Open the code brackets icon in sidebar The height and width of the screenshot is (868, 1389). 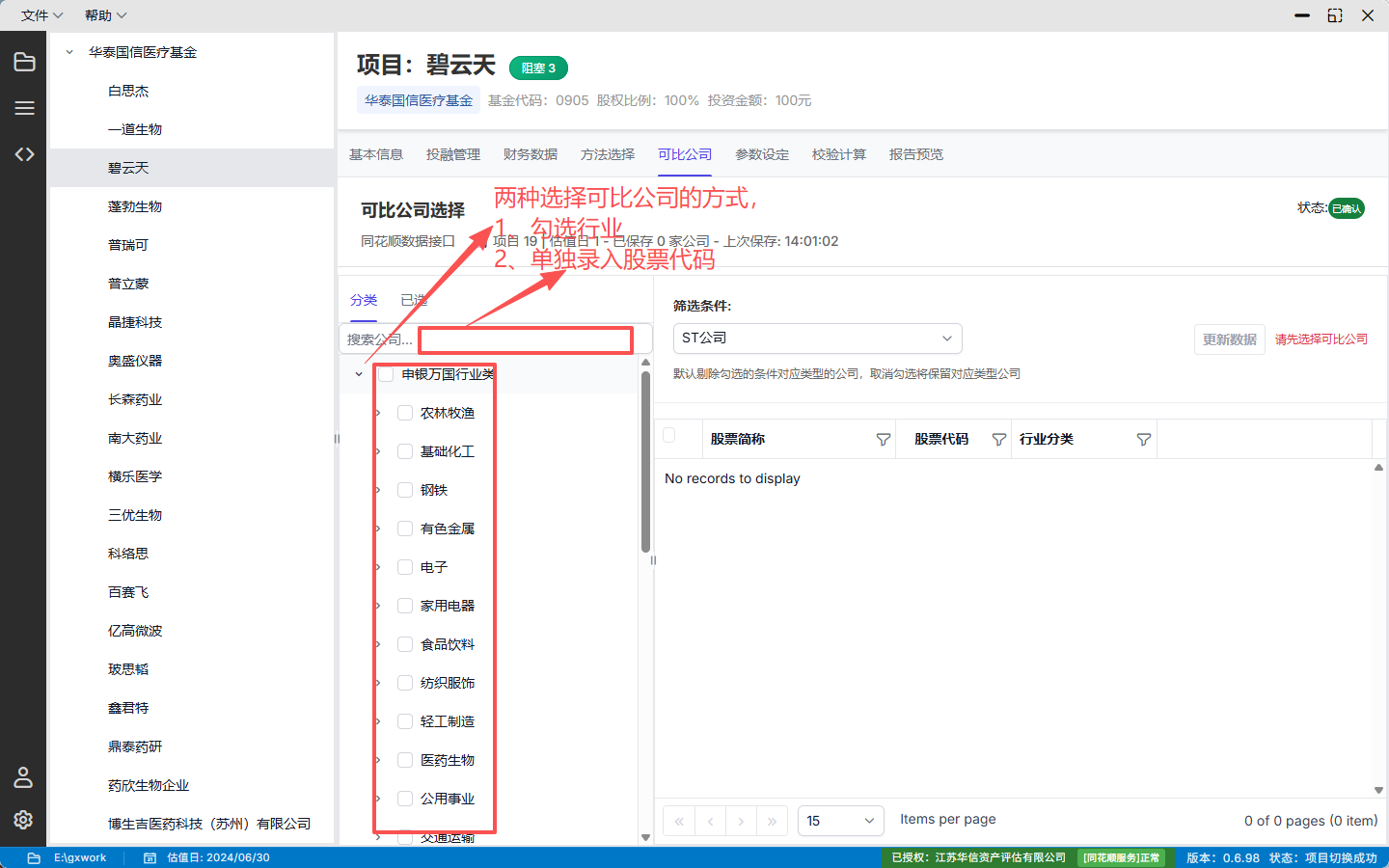tap(24, 154)
